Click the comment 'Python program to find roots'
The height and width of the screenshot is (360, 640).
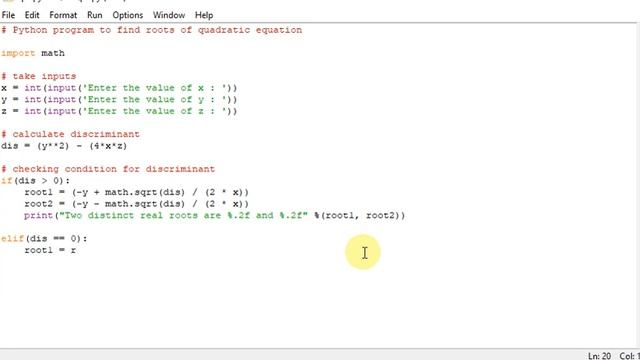click(151, 30)
